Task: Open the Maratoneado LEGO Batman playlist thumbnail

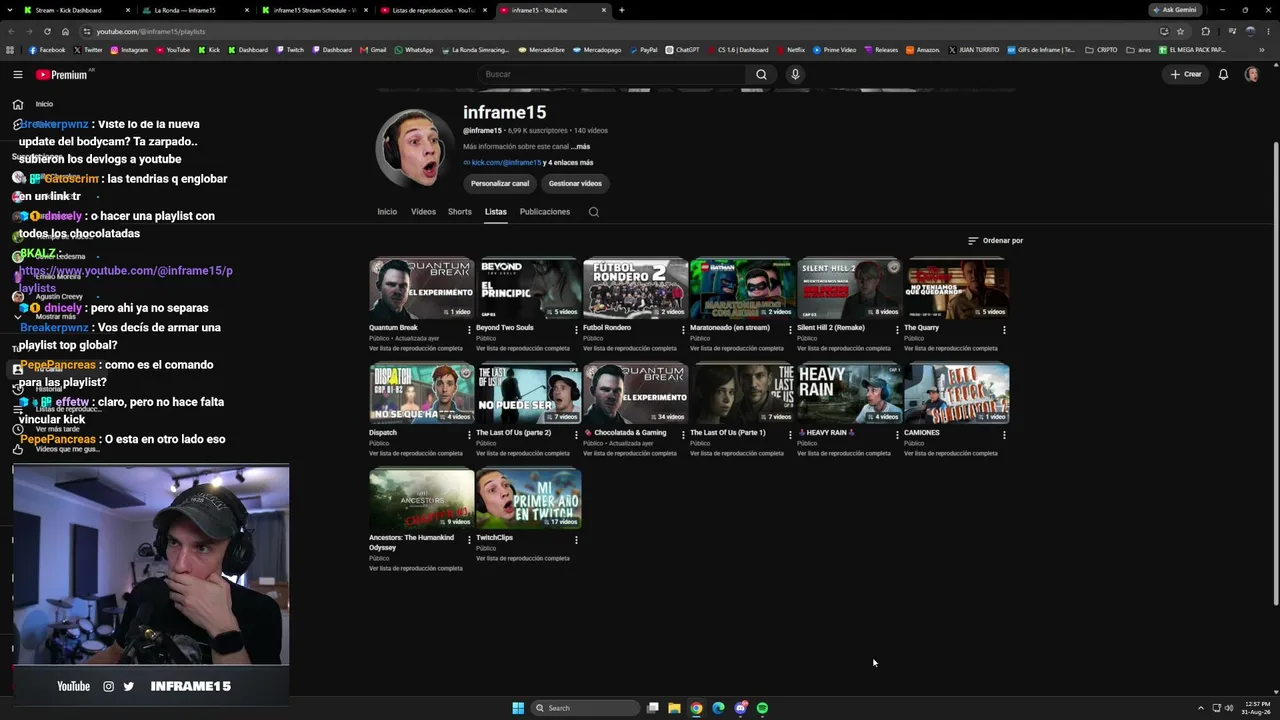Action: tap(742, 288)
